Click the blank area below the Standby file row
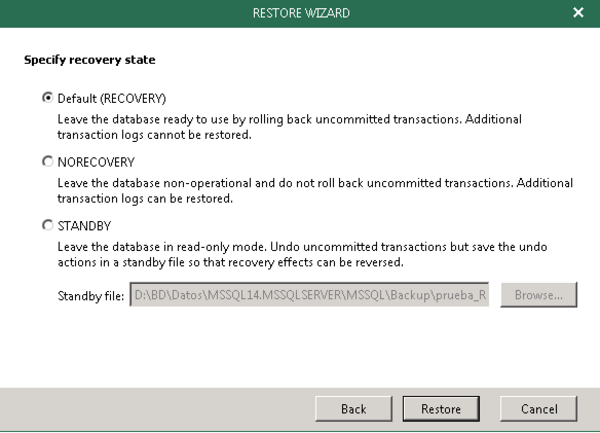The width and height of the screenshot is (600, 433). tap(300, 345)
